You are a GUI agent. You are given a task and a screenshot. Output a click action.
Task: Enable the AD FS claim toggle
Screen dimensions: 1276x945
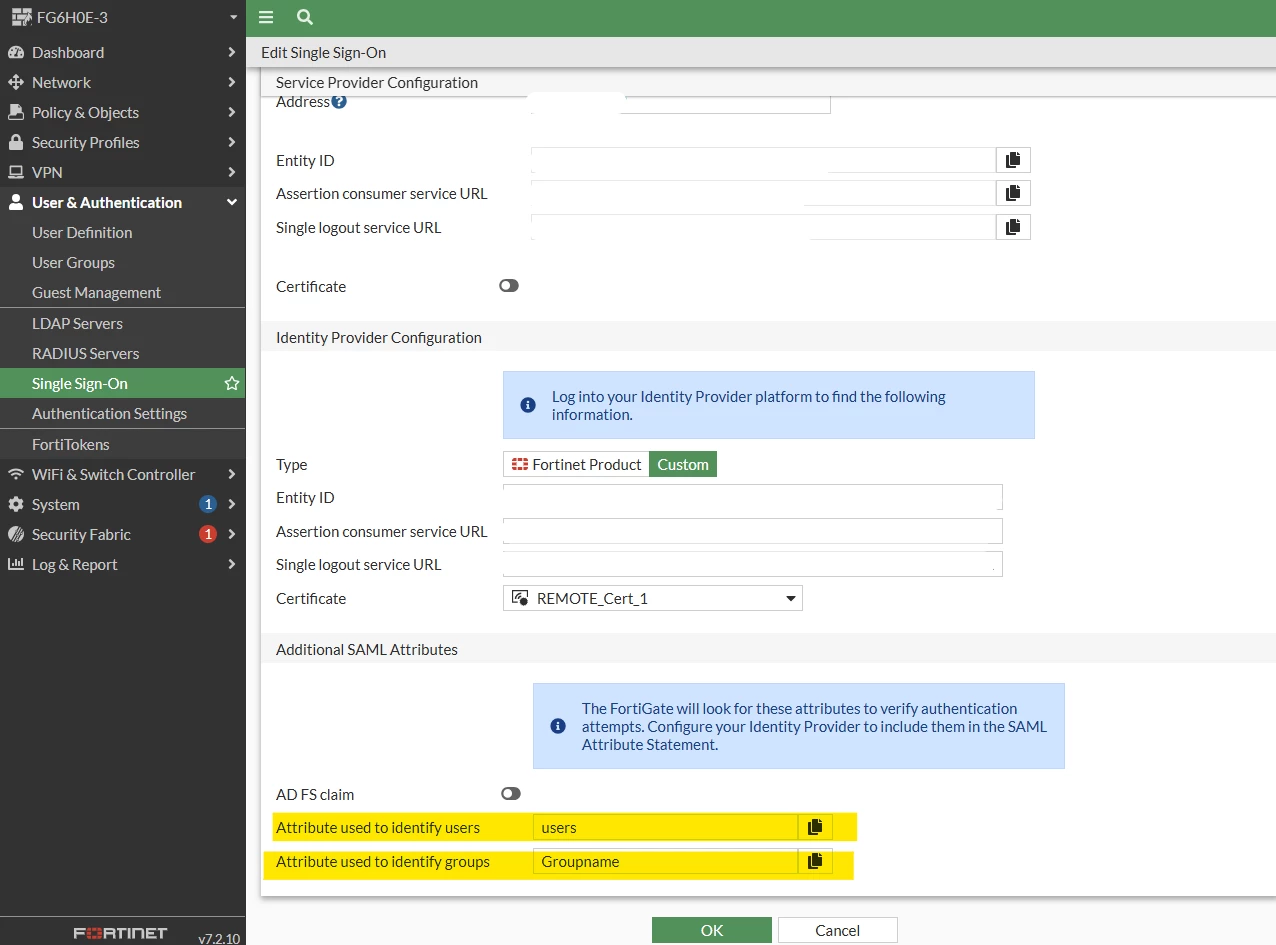[511, 794]
